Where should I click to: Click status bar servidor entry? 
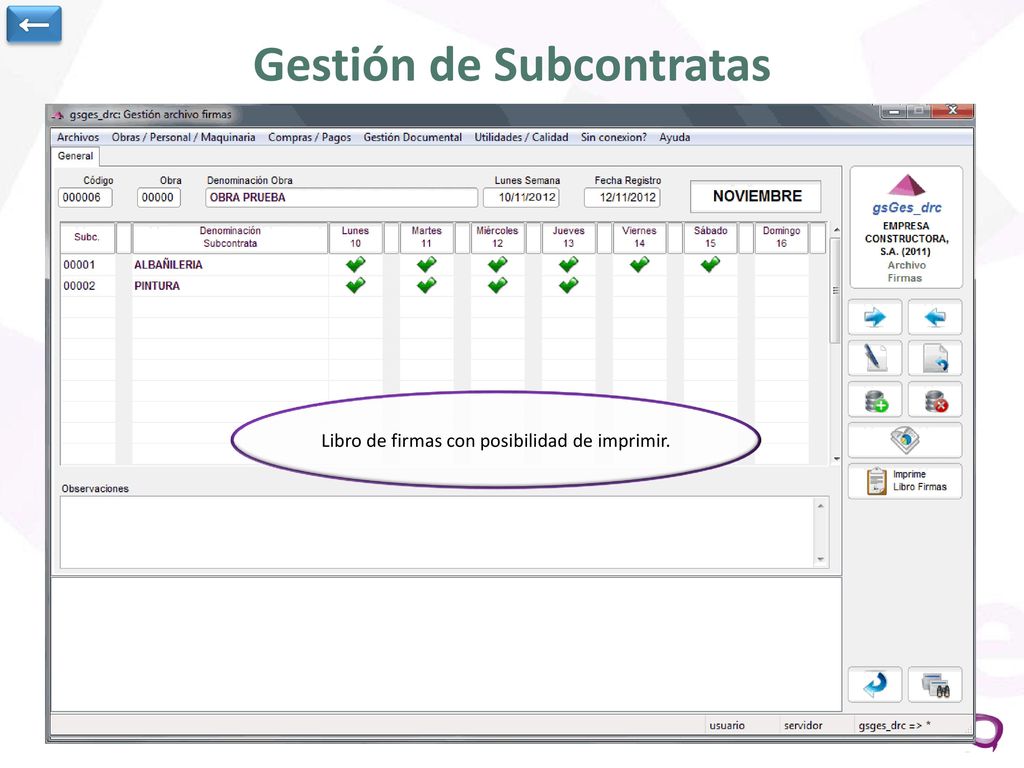[803, 726]
